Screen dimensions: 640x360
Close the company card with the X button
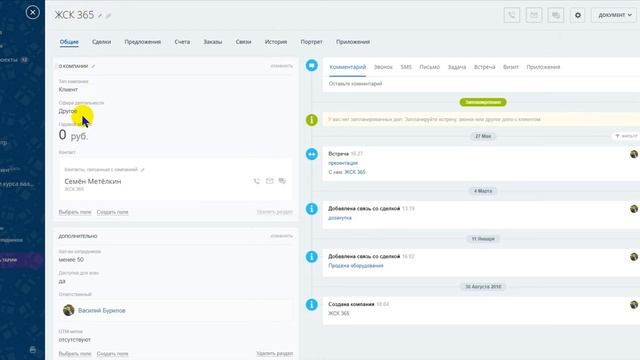(x=33, y=12)
